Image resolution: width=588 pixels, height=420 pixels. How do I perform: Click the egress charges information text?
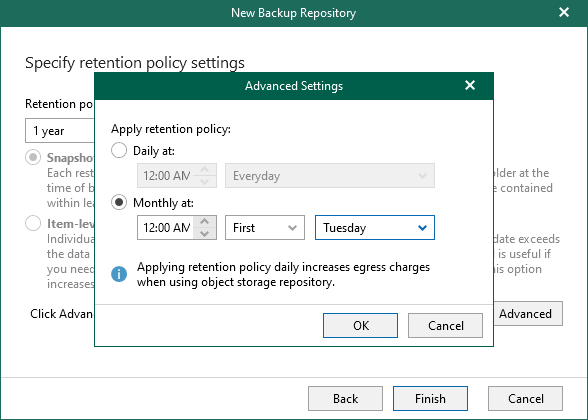283,274
